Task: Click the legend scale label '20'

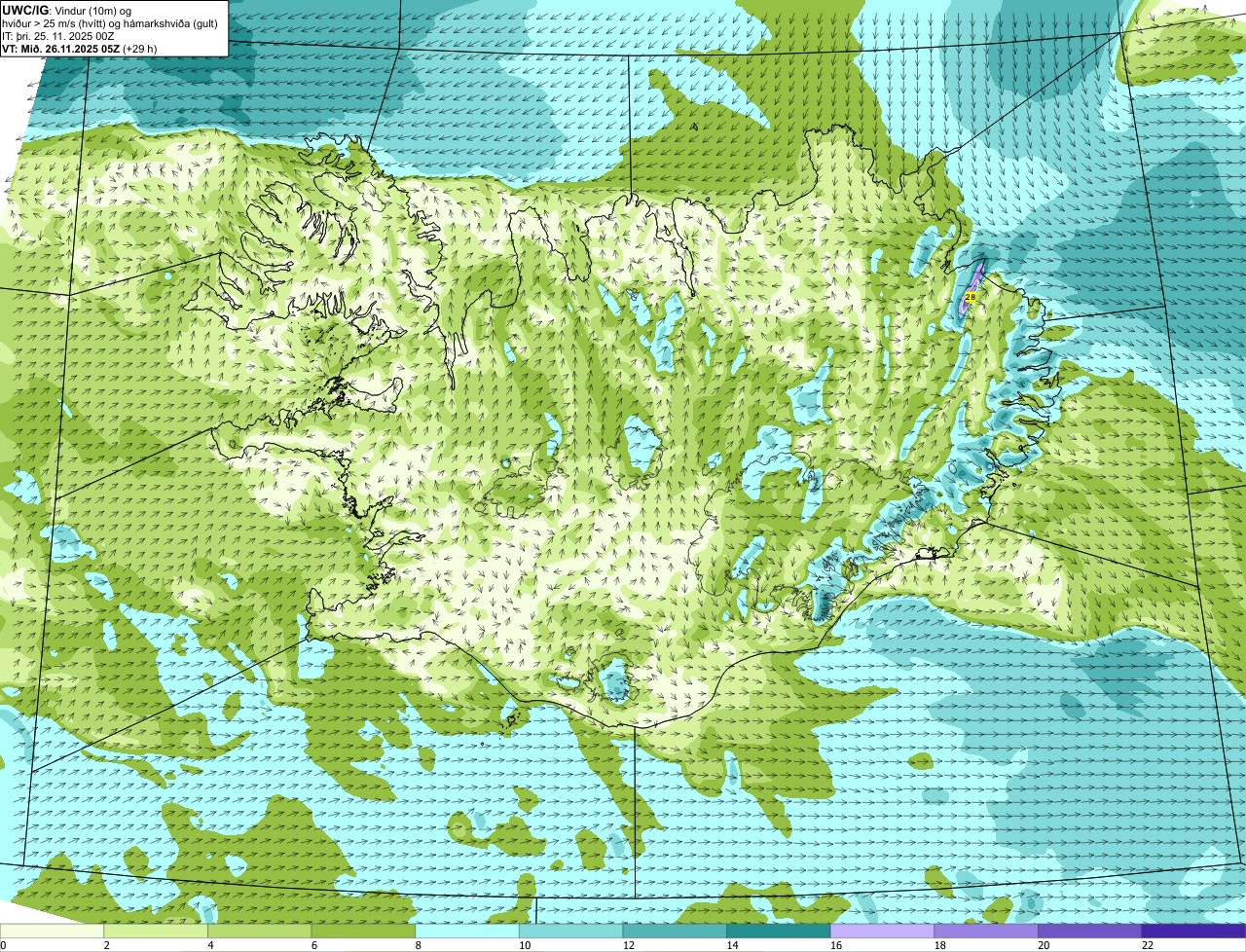Action: click(x=1044, y=945)
